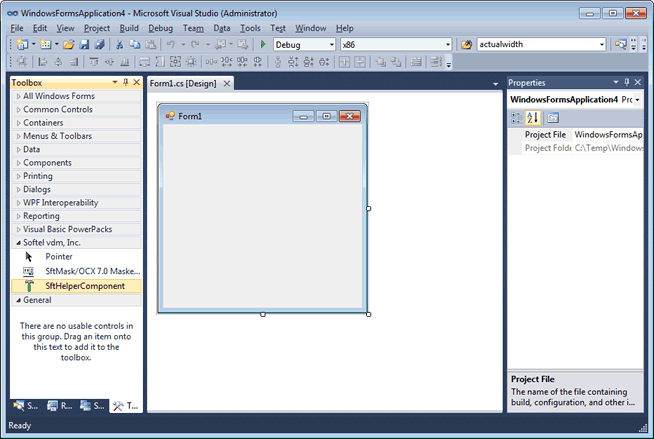Click the Property Pages icon in Properties
The width and height of the screenshot is (654, 439).
click(552, 117)
